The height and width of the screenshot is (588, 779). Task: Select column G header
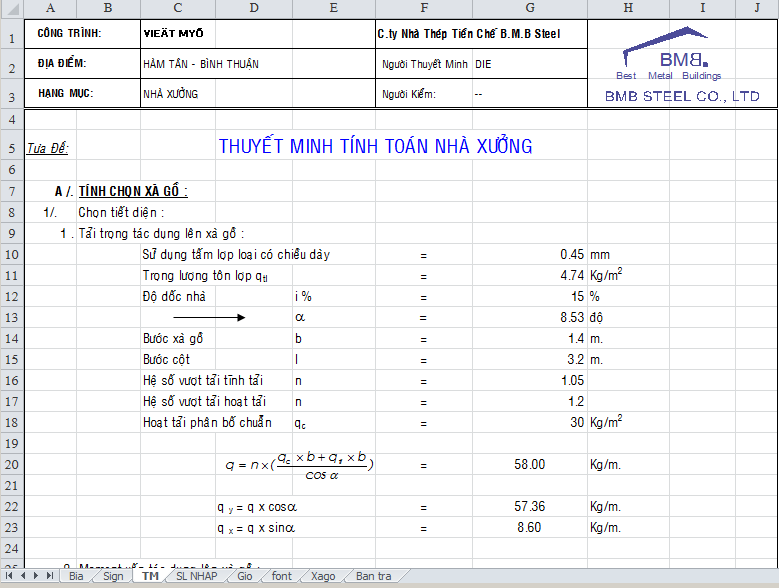[x=530, y=8]
